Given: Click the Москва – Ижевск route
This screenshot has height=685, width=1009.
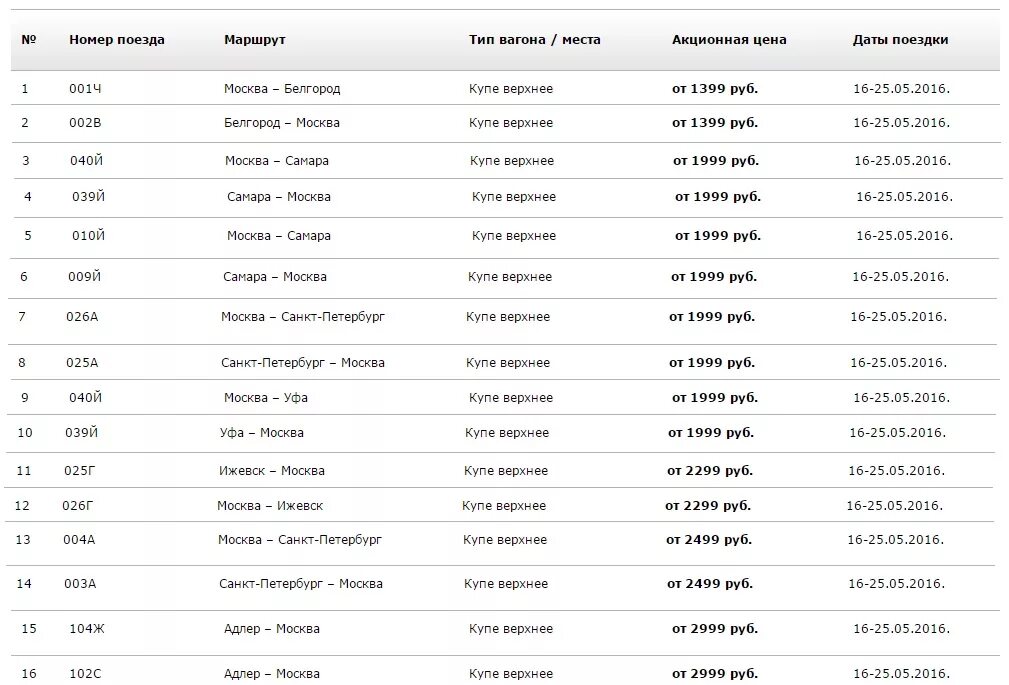Looking at the screenshot, I should (270, 506).
